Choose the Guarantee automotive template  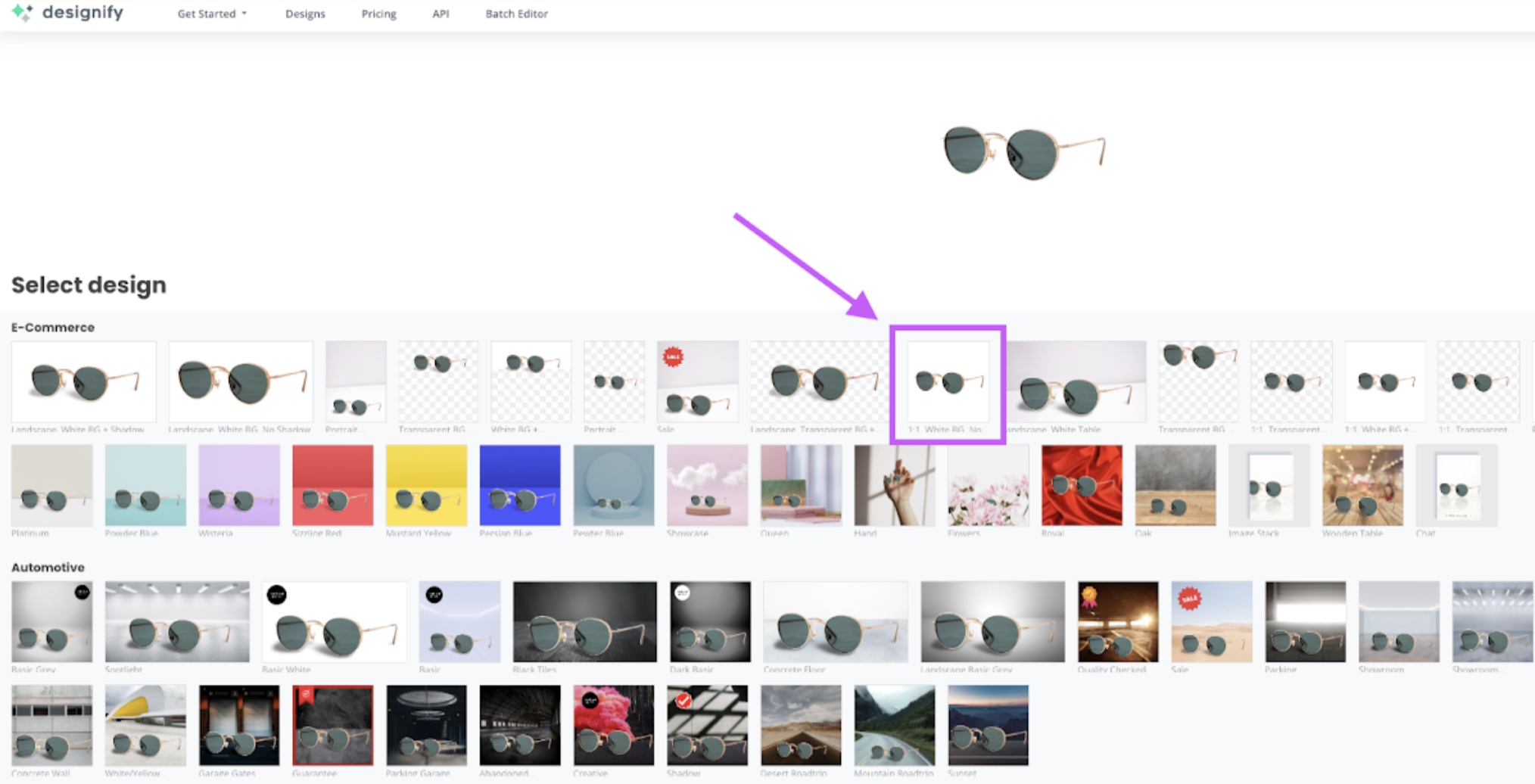333,725
